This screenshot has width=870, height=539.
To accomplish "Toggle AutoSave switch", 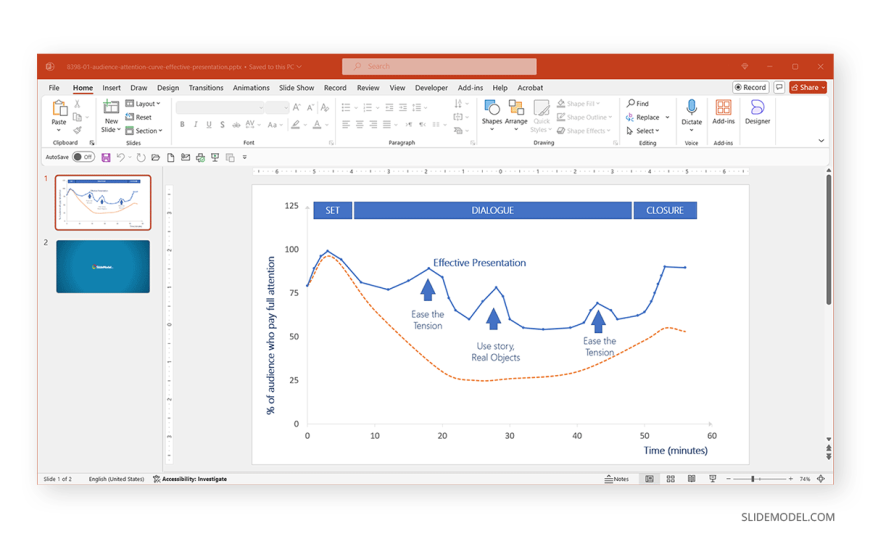I will click(x=83, y=157).
